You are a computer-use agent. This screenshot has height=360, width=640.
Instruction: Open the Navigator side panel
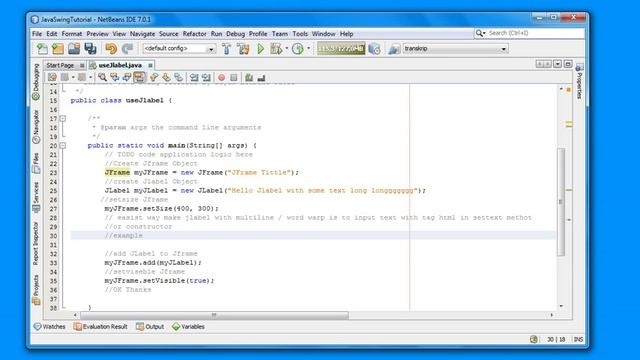36,127
